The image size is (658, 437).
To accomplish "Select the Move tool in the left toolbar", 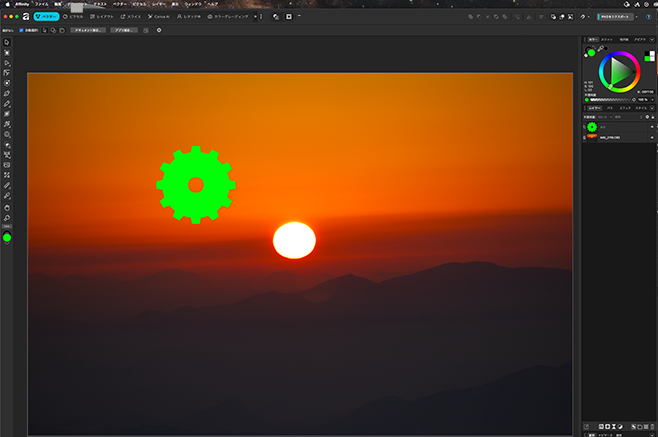I will point(7,42).
